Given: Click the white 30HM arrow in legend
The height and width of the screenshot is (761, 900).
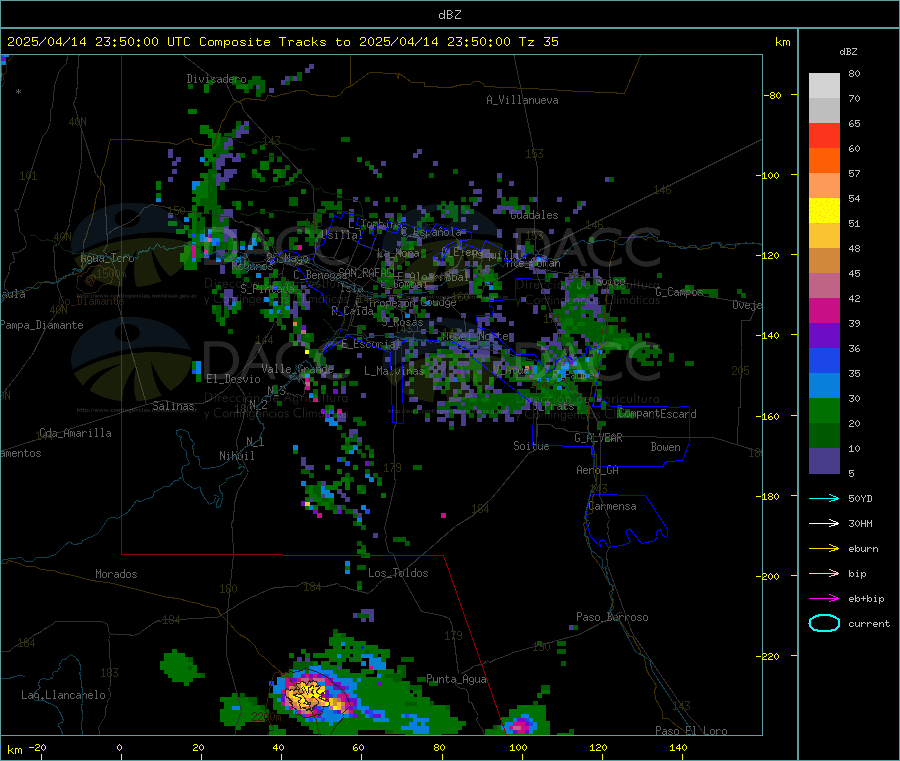Looking at the screenshot, I should pyautogui.click(x=824, y=523).
